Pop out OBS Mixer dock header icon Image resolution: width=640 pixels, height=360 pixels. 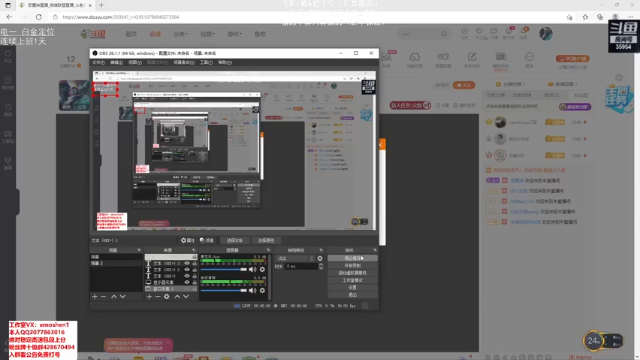point(268,250)
